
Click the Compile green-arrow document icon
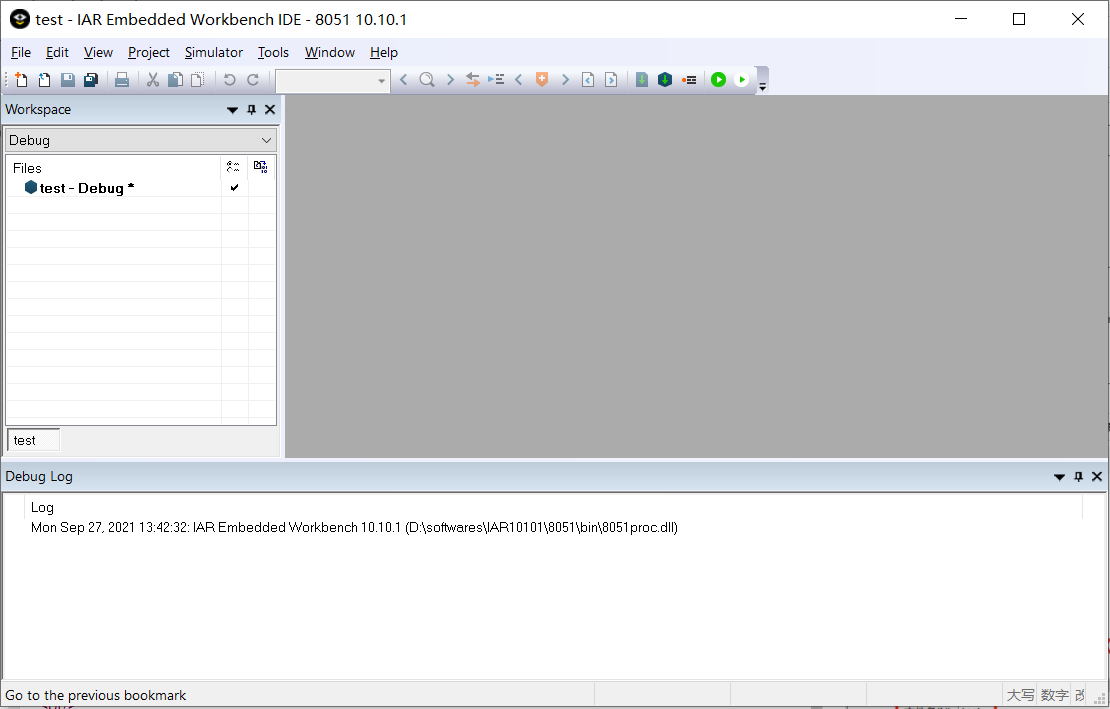point(641,80)
